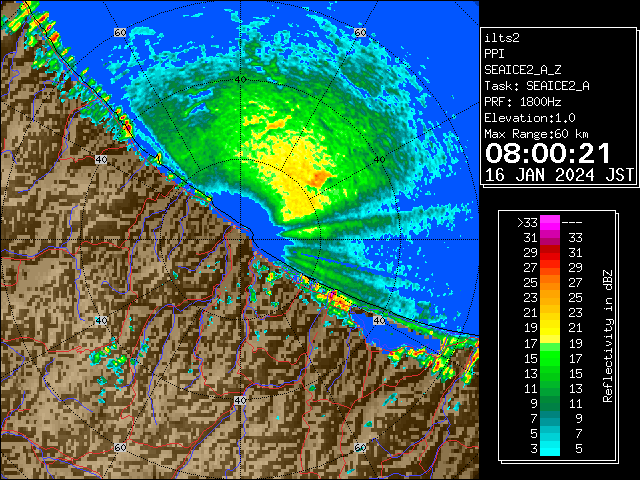This screenshot has height=480, width=640.
Task: Click the "PRF: 1800Hz" line
Action: (523, 102)
